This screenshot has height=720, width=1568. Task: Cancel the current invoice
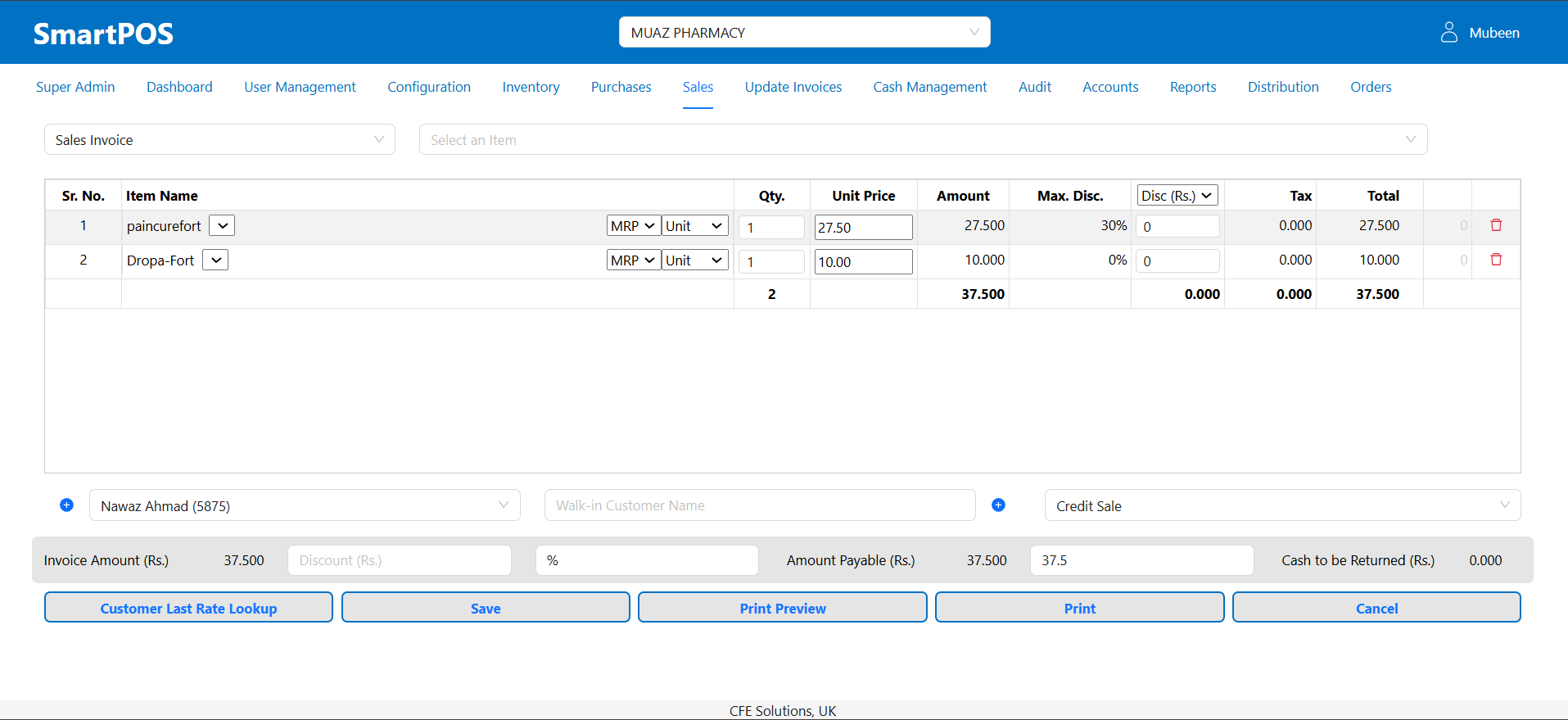click(1376, 607)
